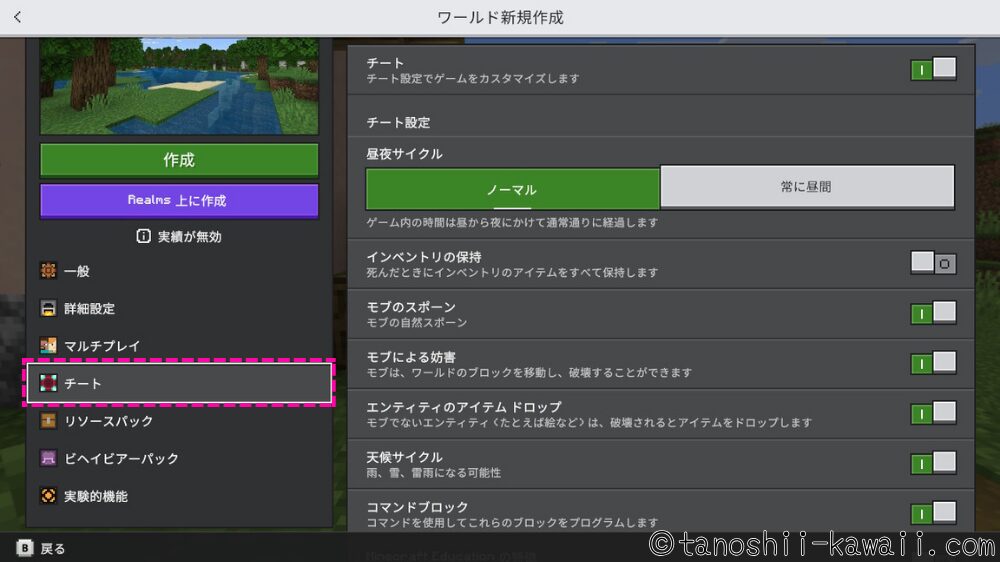
Task: Open the 詳細設定 tab
Action: [179, 308]
